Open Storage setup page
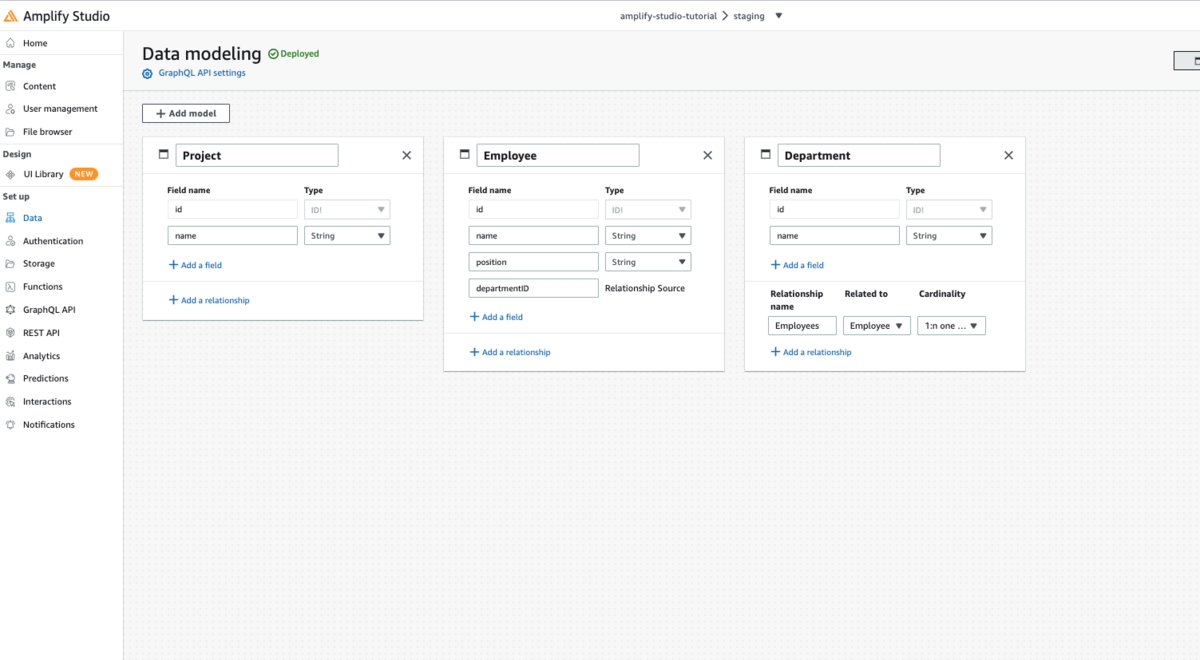 point(39,264)
